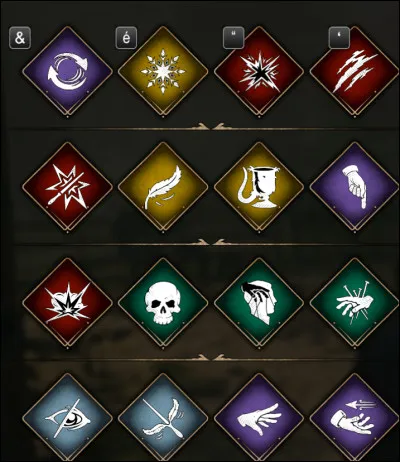Viewport: 400px width, 462px height.
Task: Choose the green skull curse spell
Action: pyautogui.click(x=163, y=303)
